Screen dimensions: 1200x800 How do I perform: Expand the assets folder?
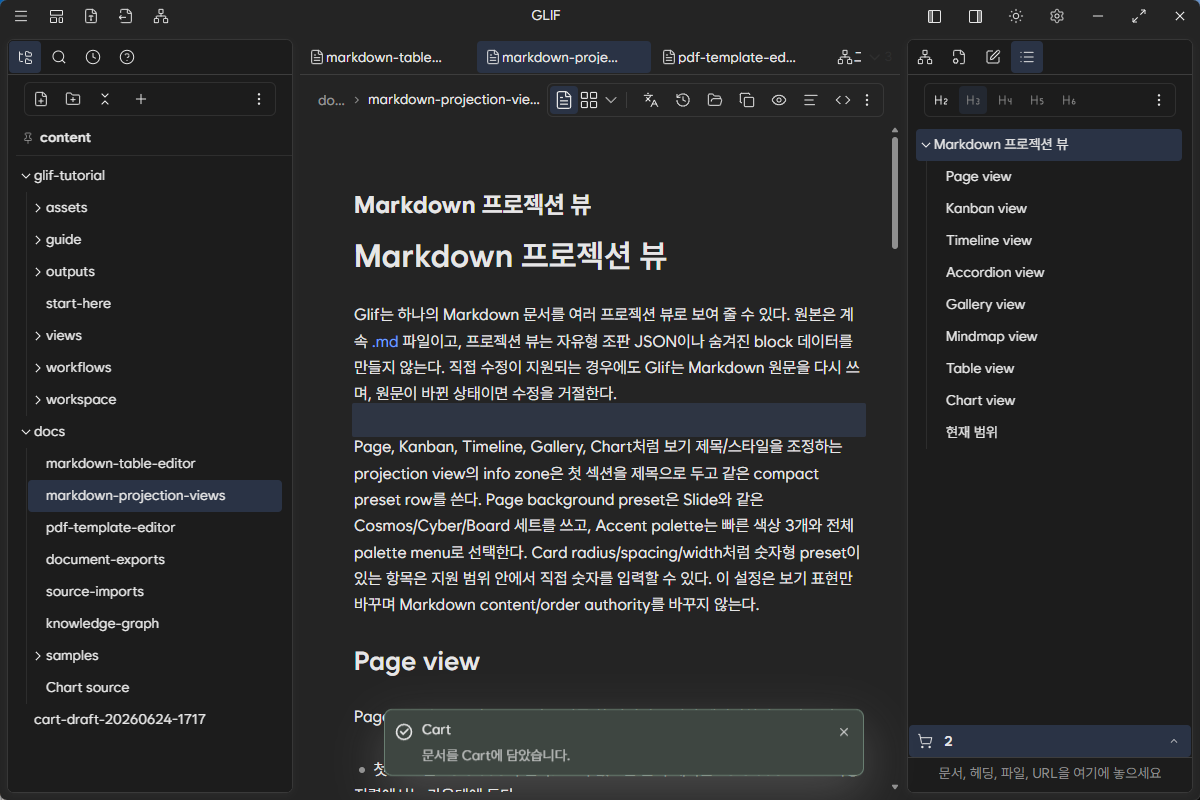38,208
